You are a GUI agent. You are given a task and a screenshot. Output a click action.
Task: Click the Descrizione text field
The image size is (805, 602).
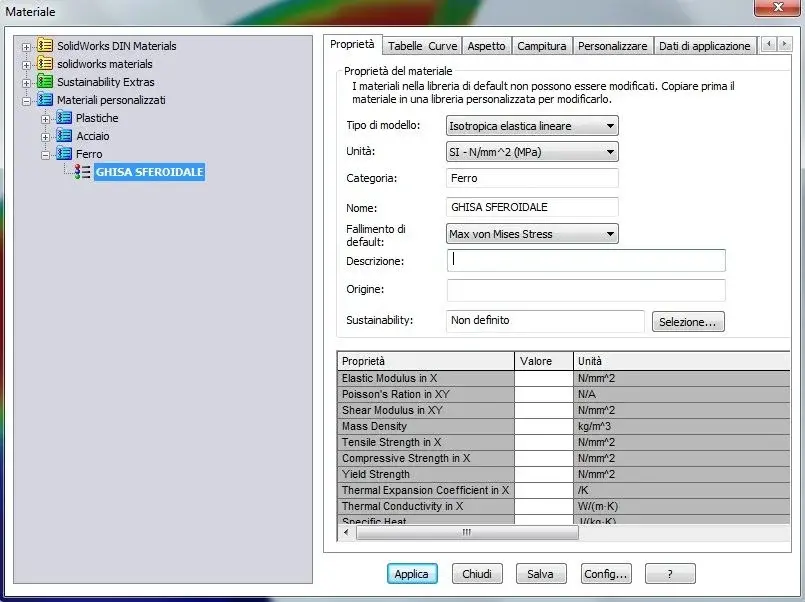pos(586,261)
